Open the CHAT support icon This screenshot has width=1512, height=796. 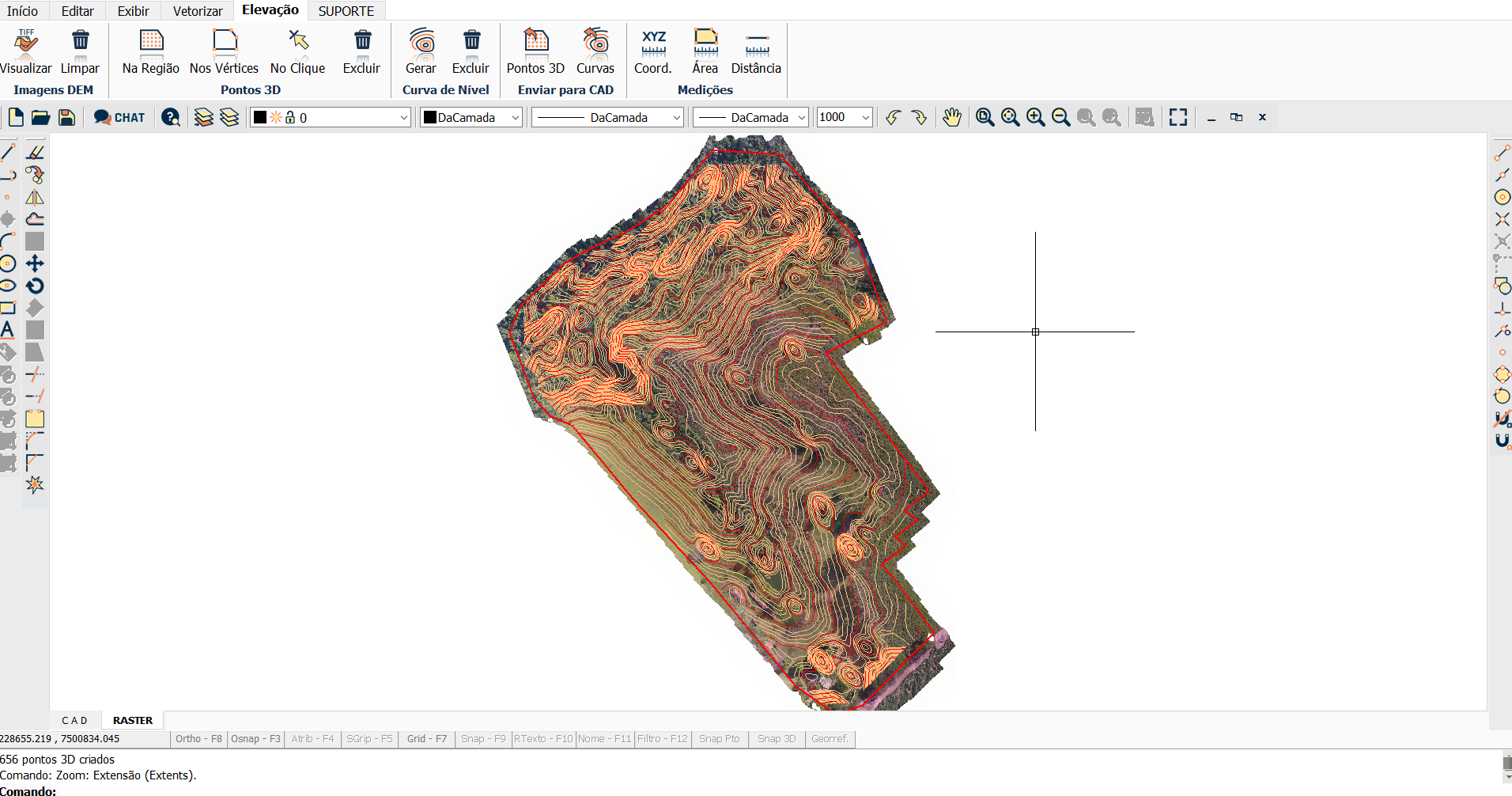(119, 118)
